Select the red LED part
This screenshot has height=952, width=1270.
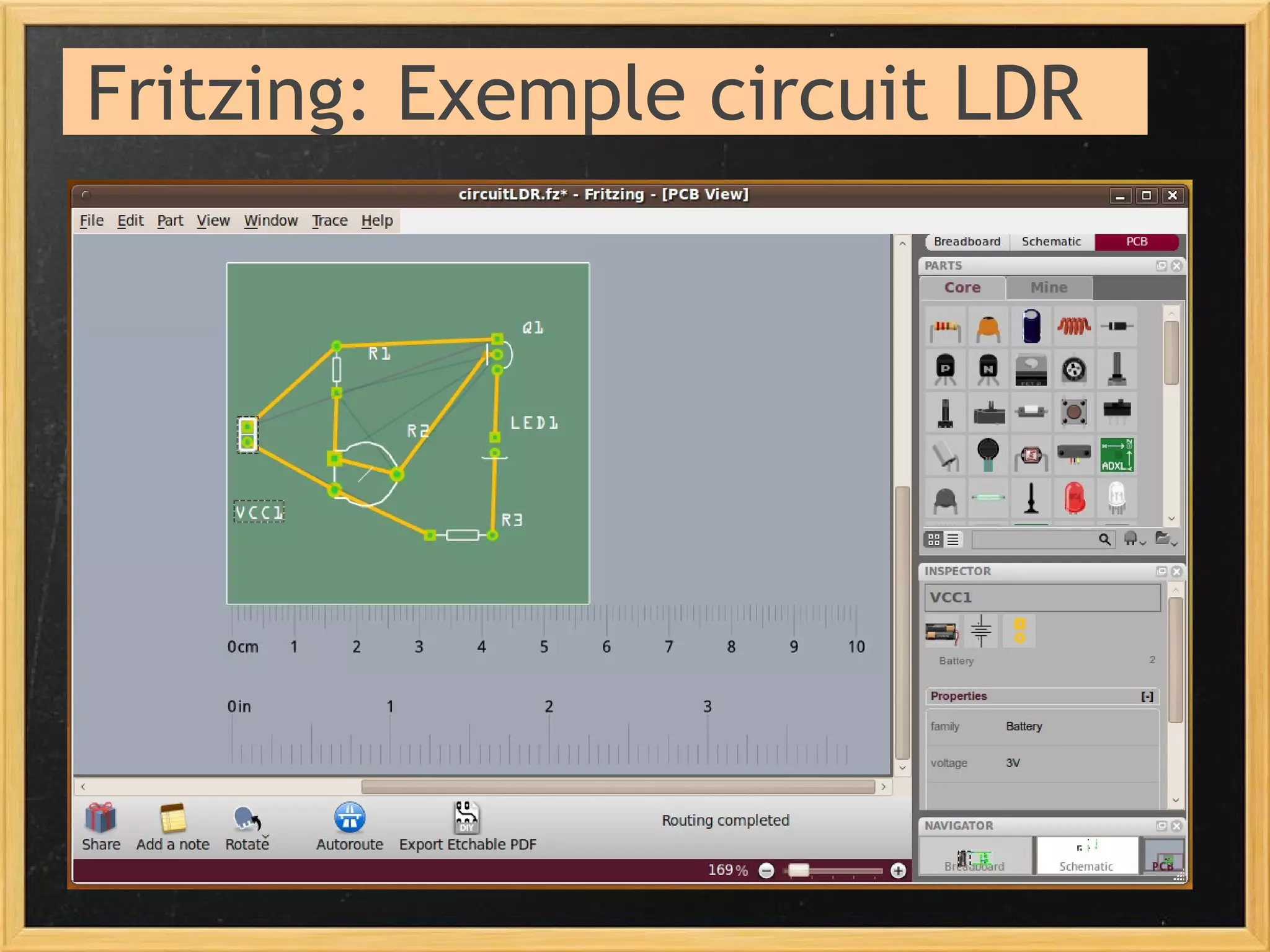click(1074, 498)
